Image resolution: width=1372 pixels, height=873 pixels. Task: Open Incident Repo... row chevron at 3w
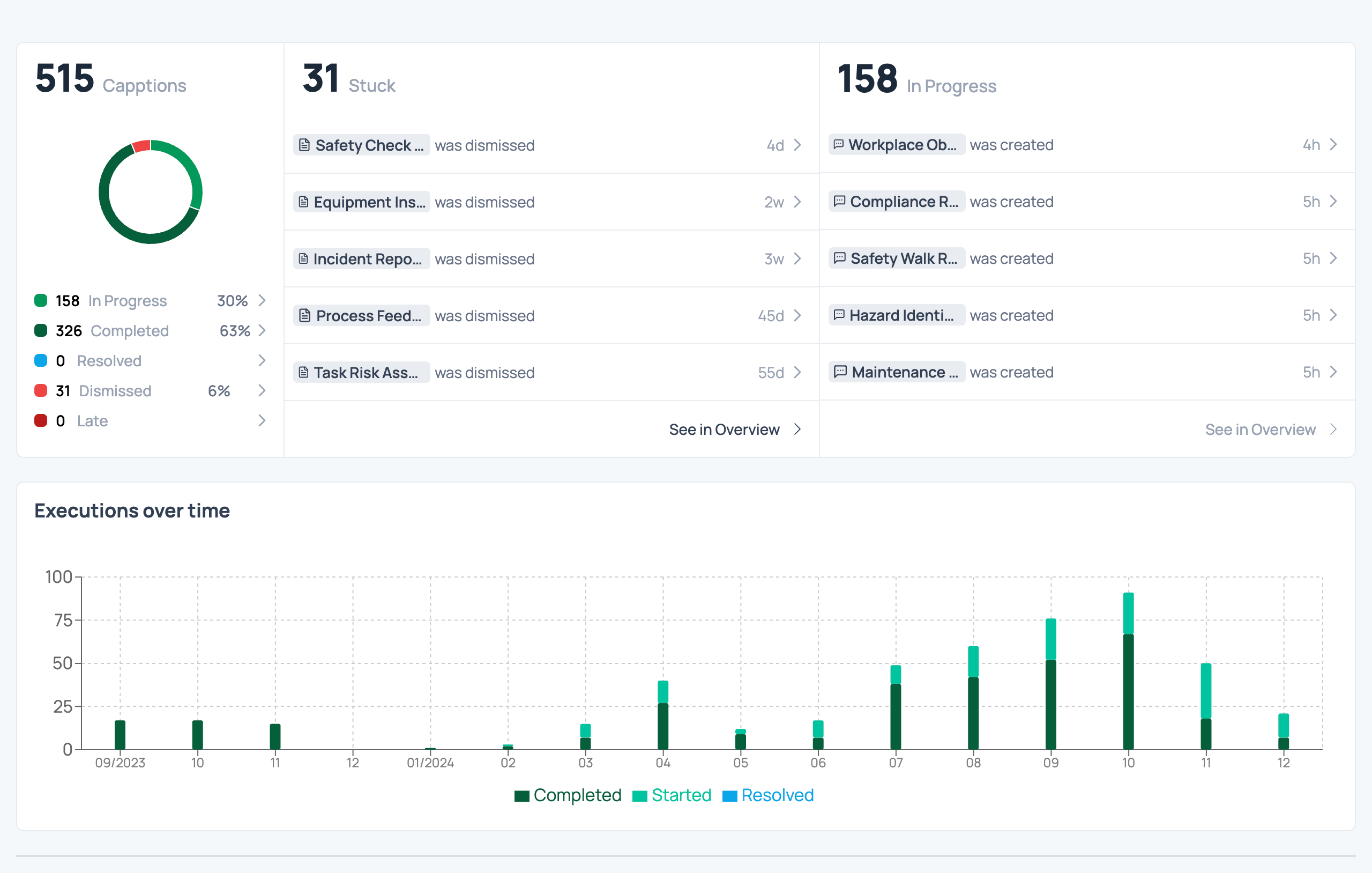coord(797,259)
